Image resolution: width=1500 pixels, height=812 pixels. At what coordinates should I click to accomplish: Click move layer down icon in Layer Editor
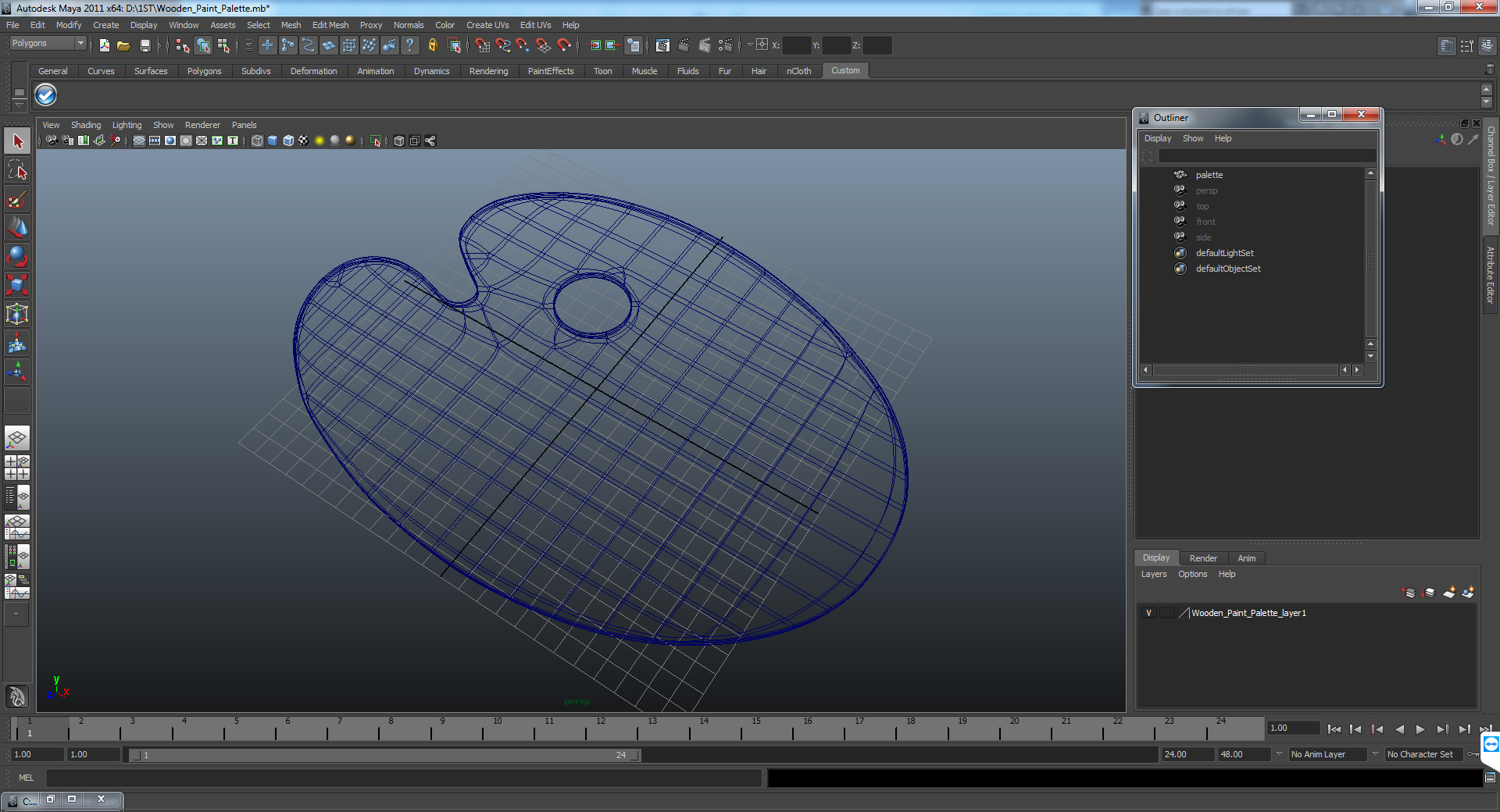click(1429, 593)
